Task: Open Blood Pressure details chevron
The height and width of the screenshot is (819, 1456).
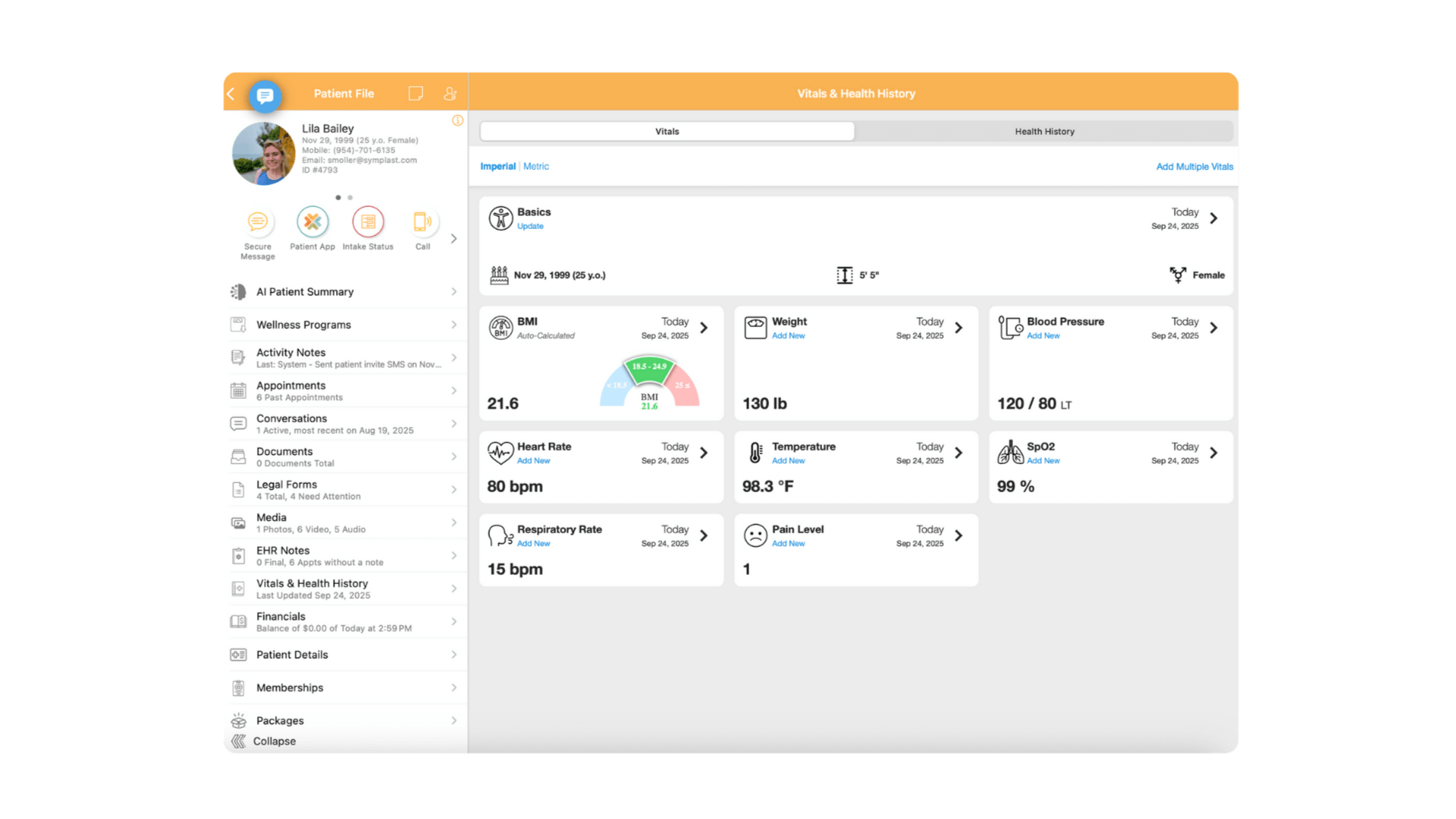Action: (1214, 328)
